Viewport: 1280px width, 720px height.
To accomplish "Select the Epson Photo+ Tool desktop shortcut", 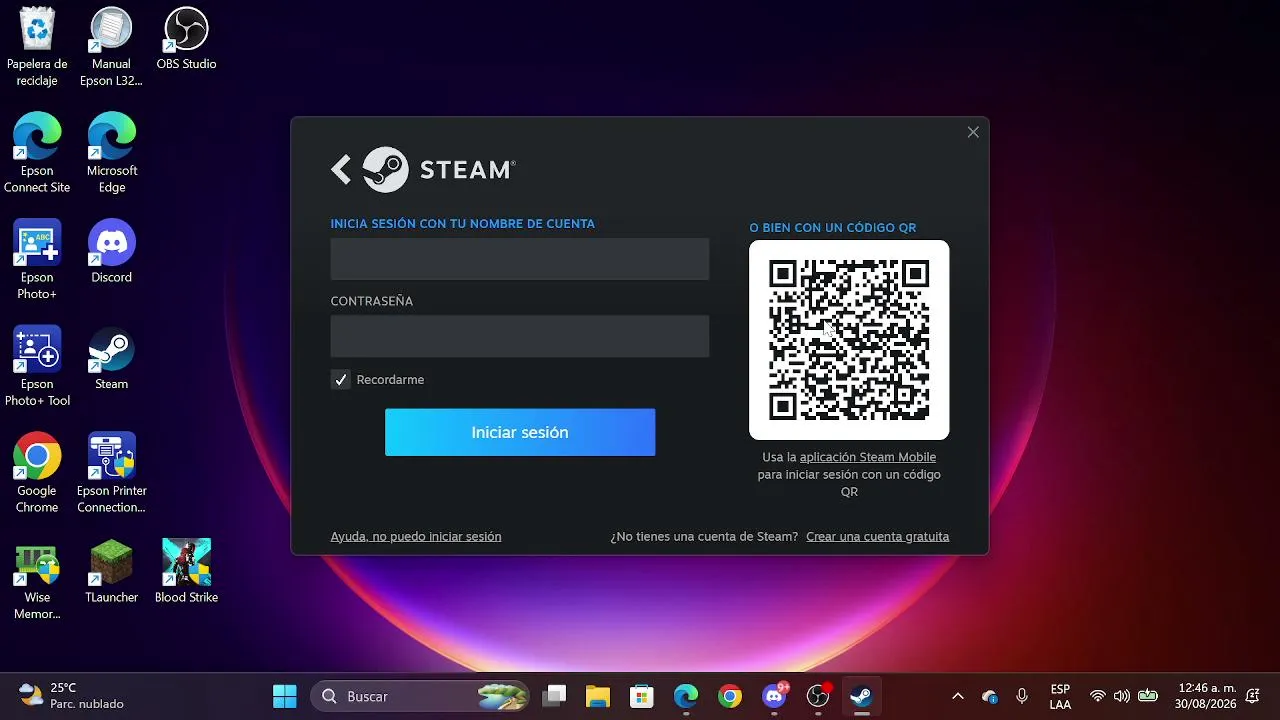I will point(37,367).
